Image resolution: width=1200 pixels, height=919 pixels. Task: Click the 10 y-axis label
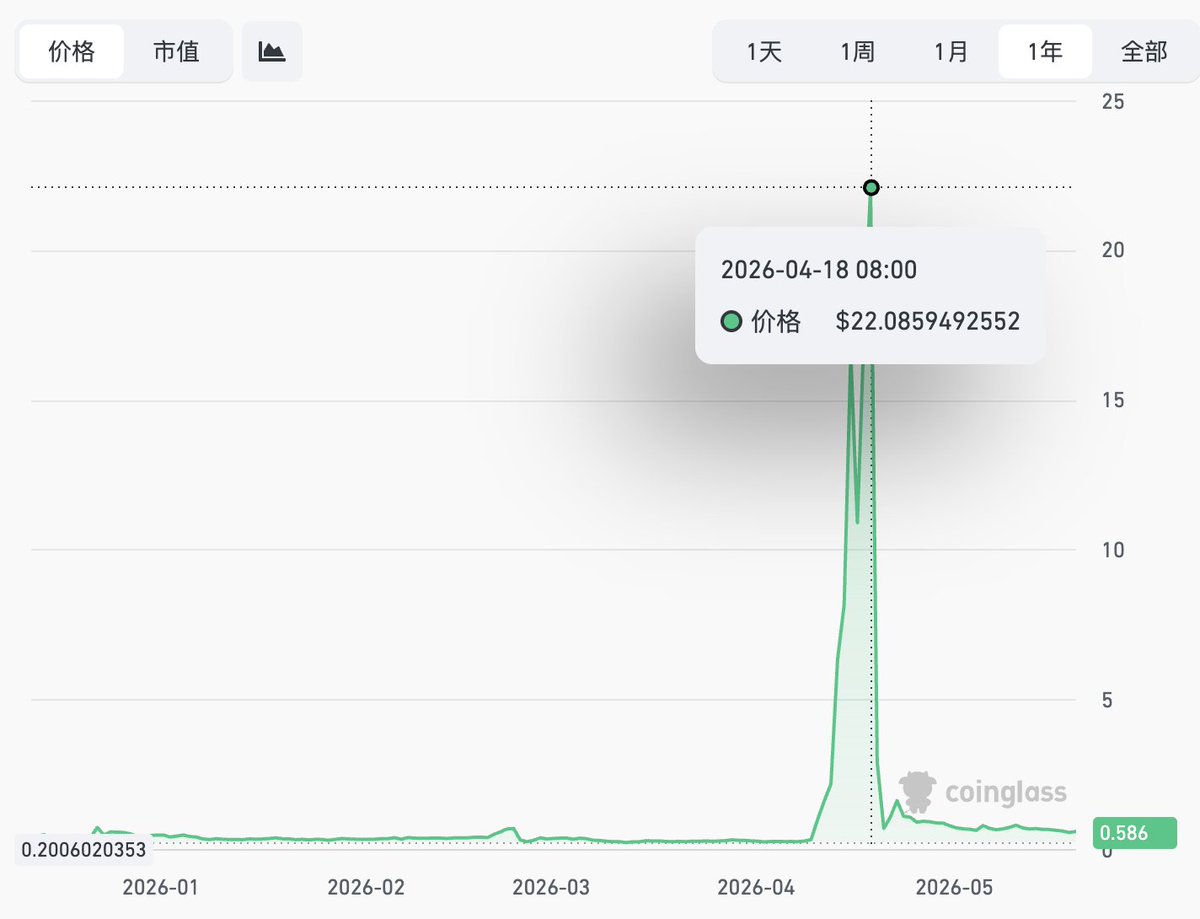point(1112,549)
